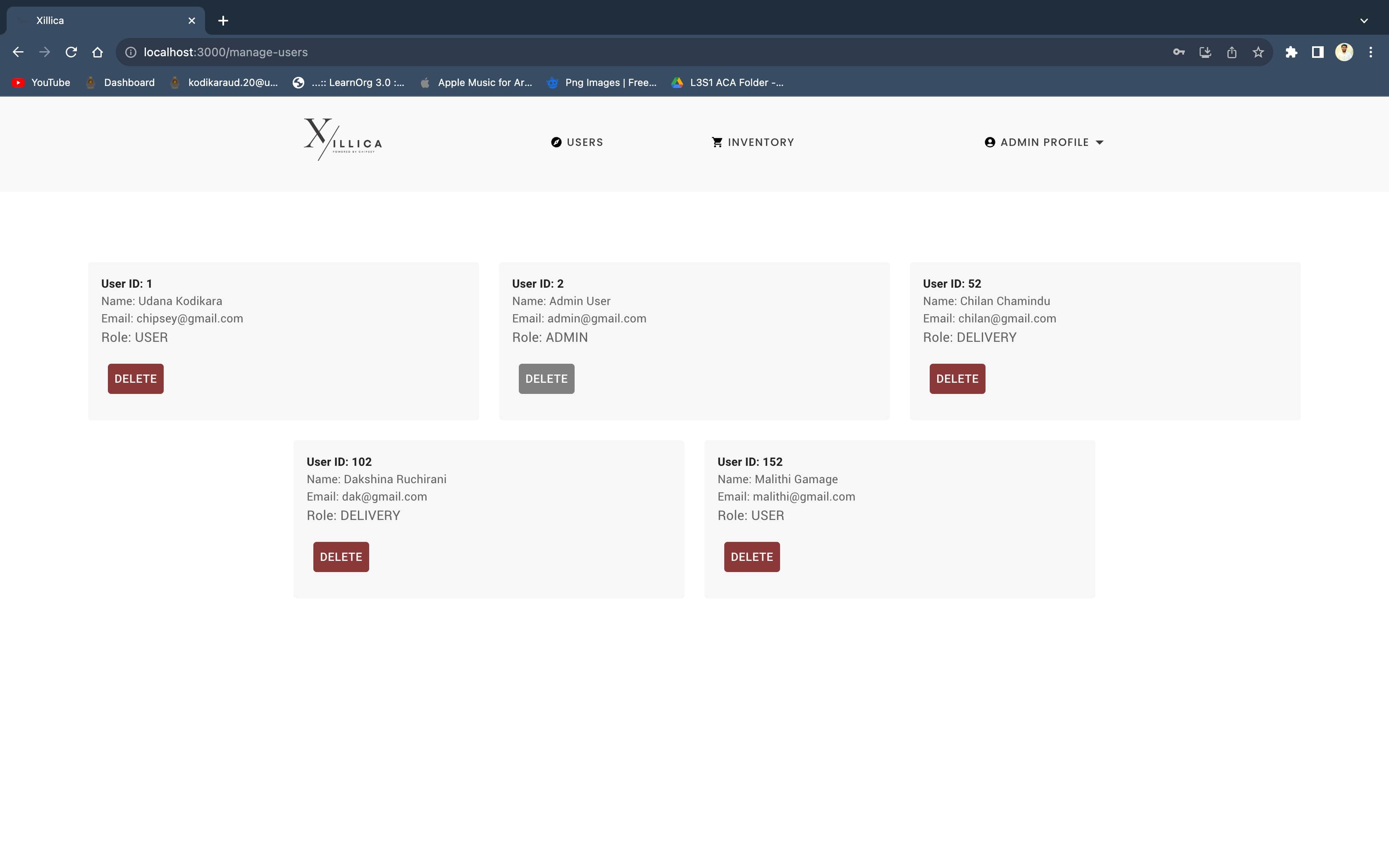This screenshot has width=1389, height=868.
Task: Open the Users navigation link
Action: (577, 142)
